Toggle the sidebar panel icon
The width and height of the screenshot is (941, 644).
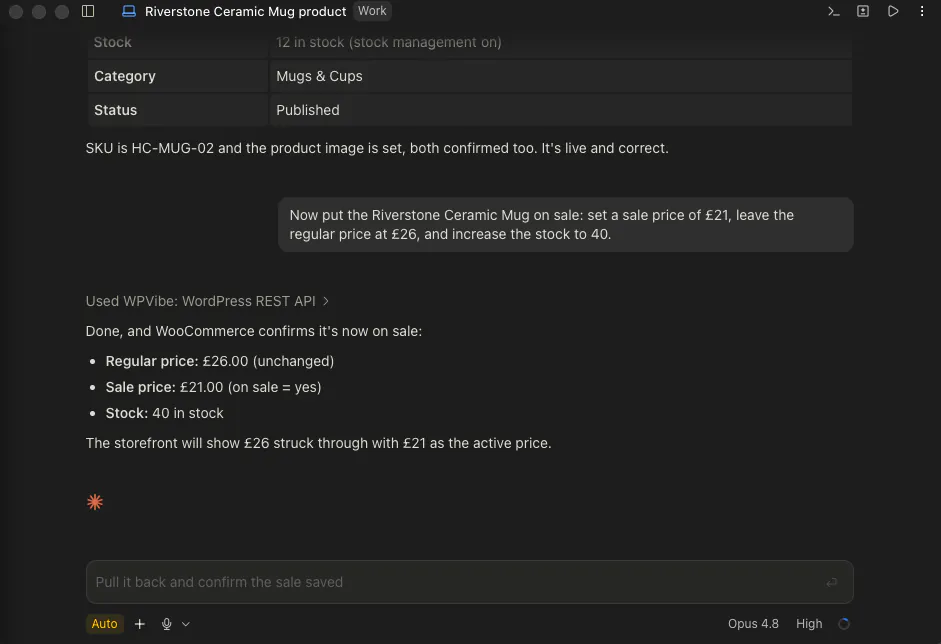point(88,11)
